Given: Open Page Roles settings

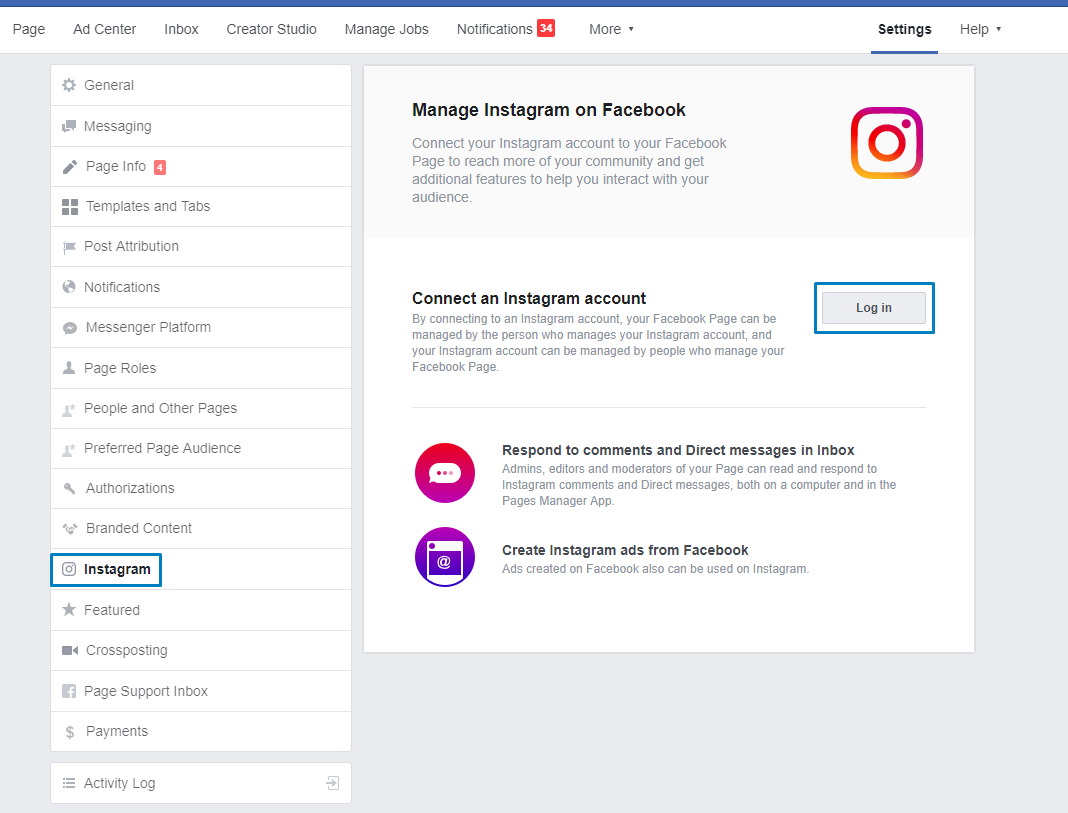Looking at the screenshot, I should (201, 368).
